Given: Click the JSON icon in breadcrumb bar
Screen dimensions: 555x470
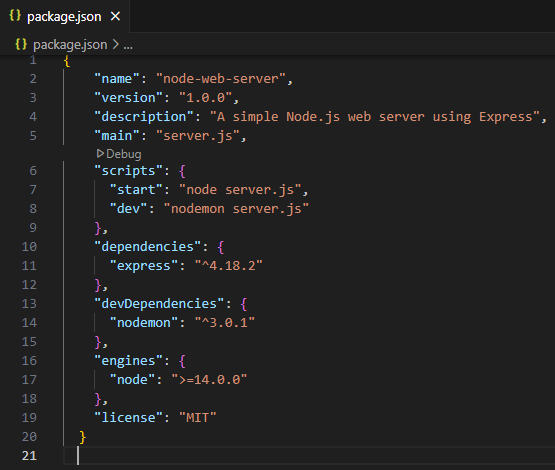Looking at the screenshot, I should [x=21, y=44].
